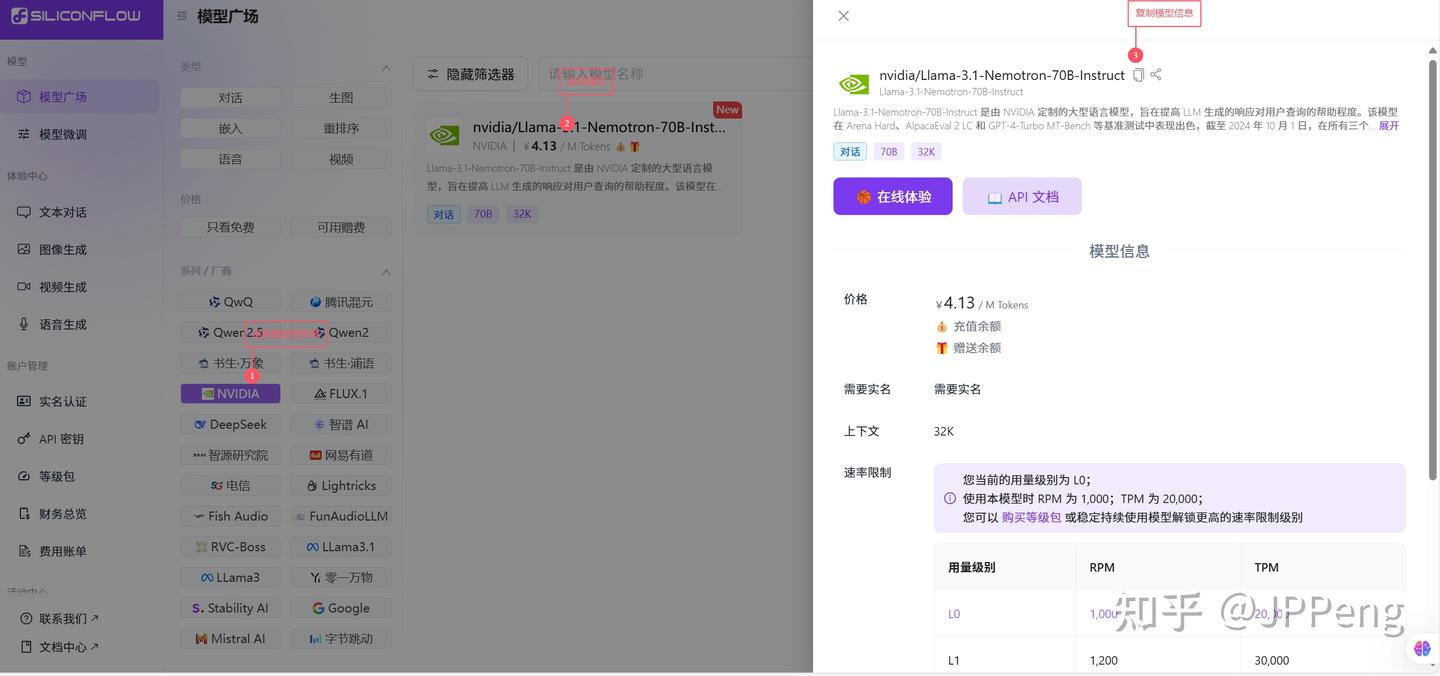Deselect the NVIDIA vendor filter
The width and height of the screenshot is (1440, 676).
(x=231, y=394)
